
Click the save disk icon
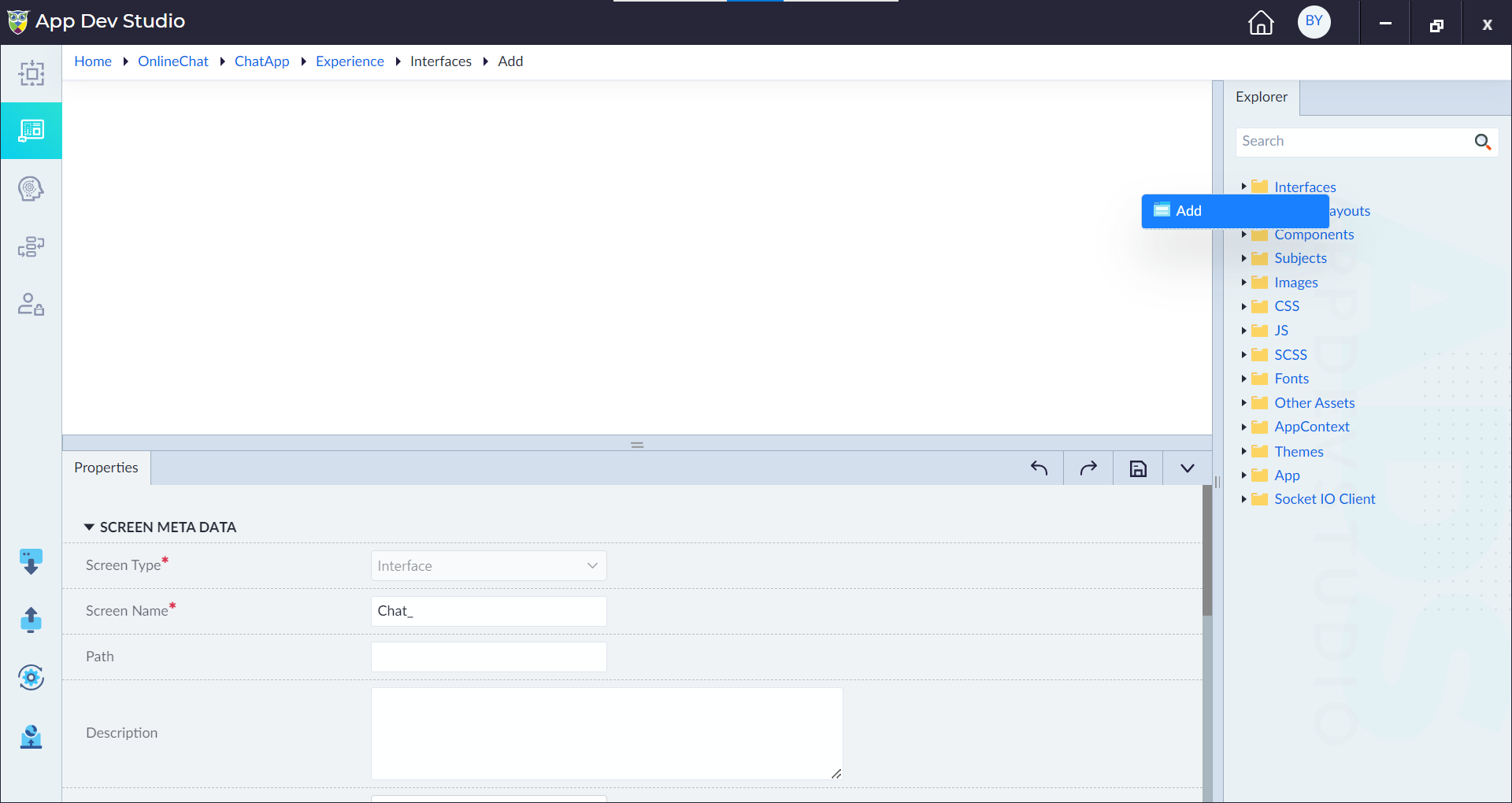(x=1138, y=468)
